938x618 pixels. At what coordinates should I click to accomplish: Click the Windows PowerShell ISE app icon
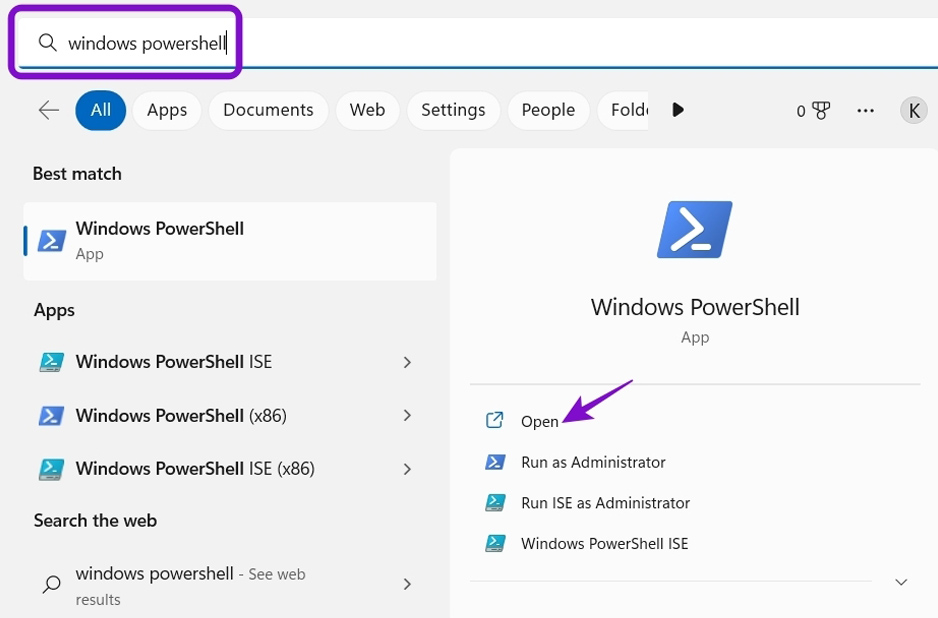click(51, 362)
